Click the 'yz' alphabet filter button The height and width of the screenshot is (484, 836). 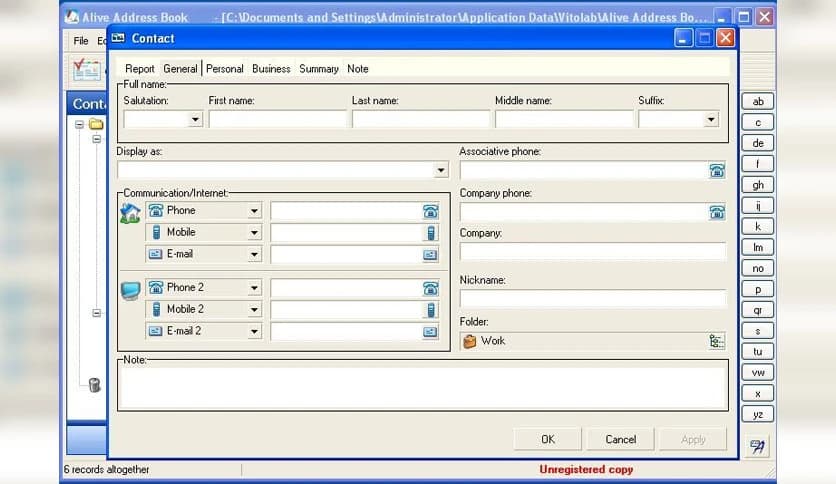pyautogui.click(x=758, y=414)
